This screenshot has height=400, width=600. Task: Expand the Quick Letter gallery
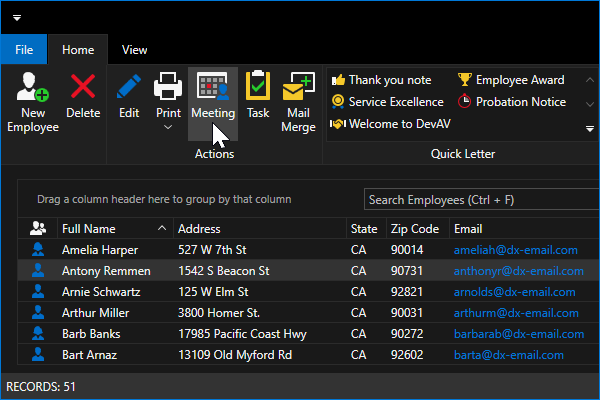point(590,128)
